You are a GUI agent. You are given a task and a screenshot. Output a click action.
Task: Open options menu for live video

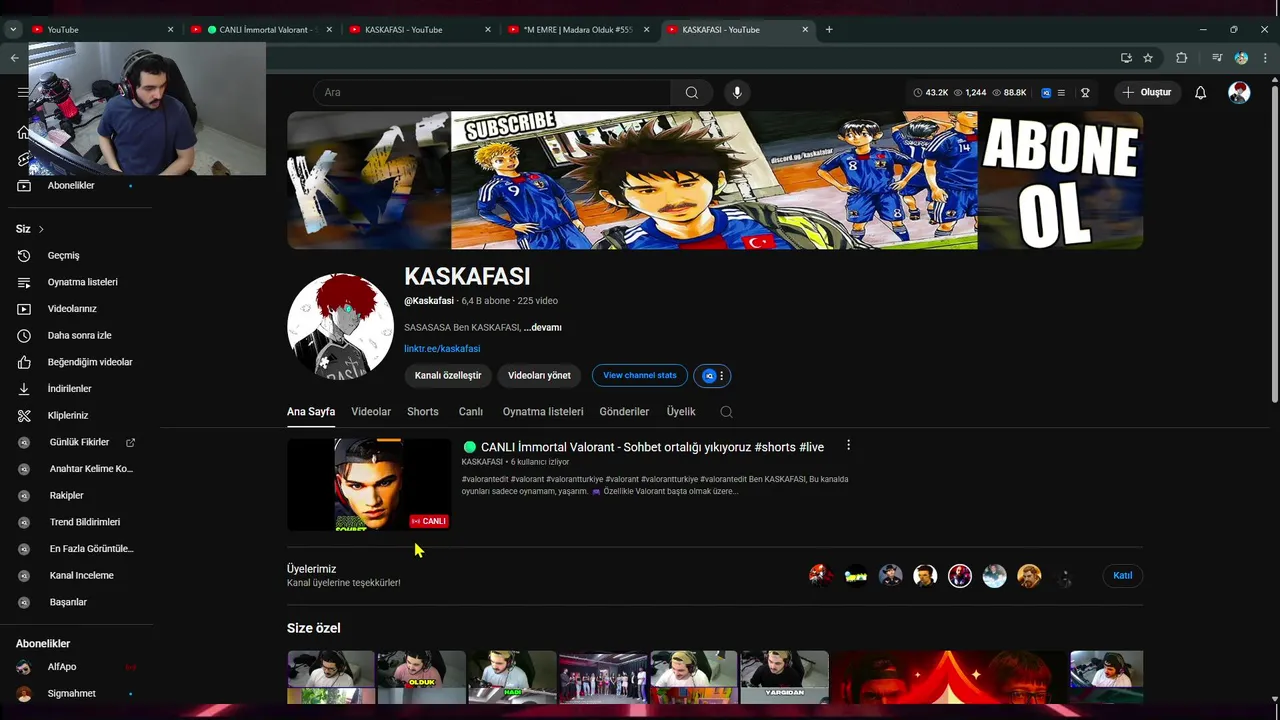[848, 446]
